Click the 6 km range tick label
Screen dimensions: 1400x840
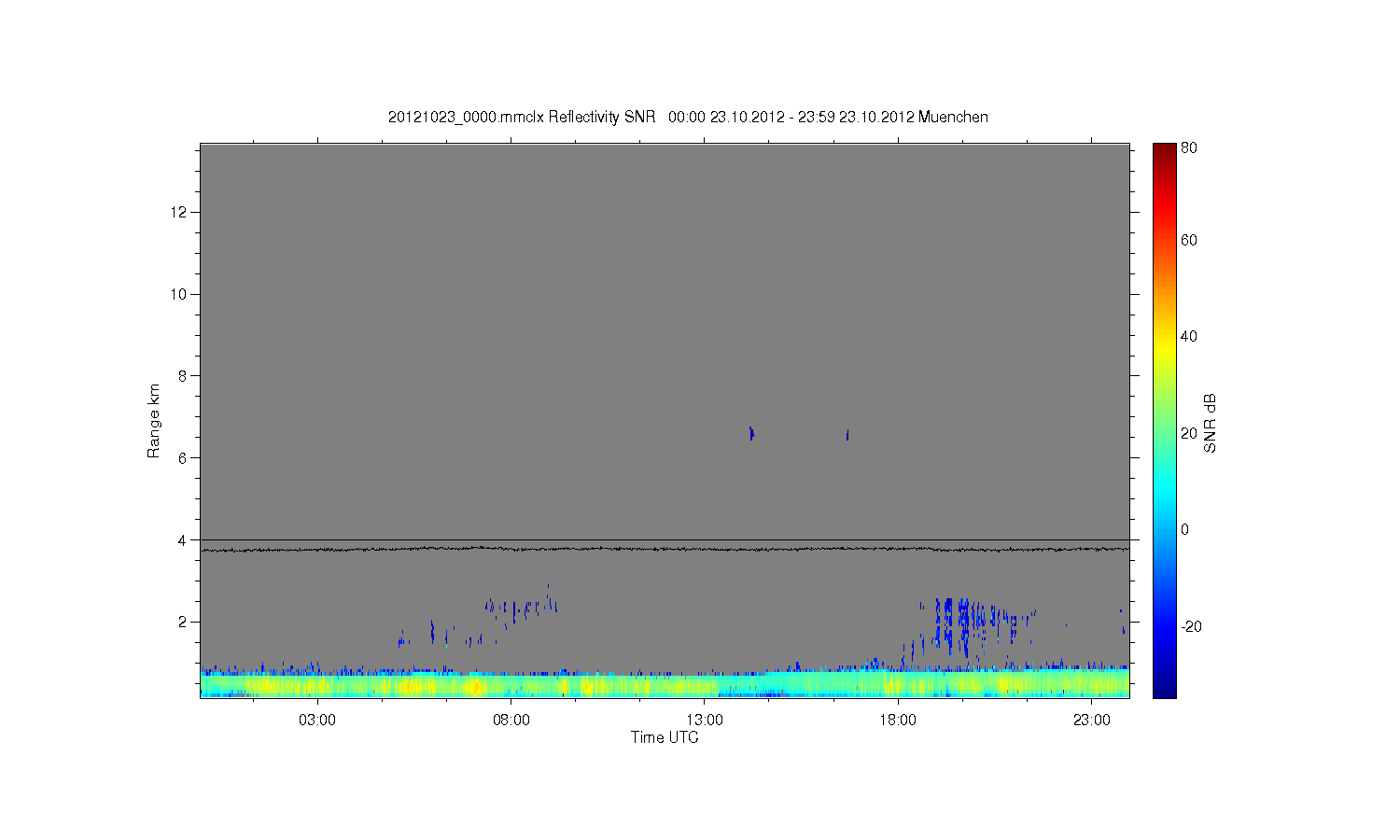click(x=183, y=458)
